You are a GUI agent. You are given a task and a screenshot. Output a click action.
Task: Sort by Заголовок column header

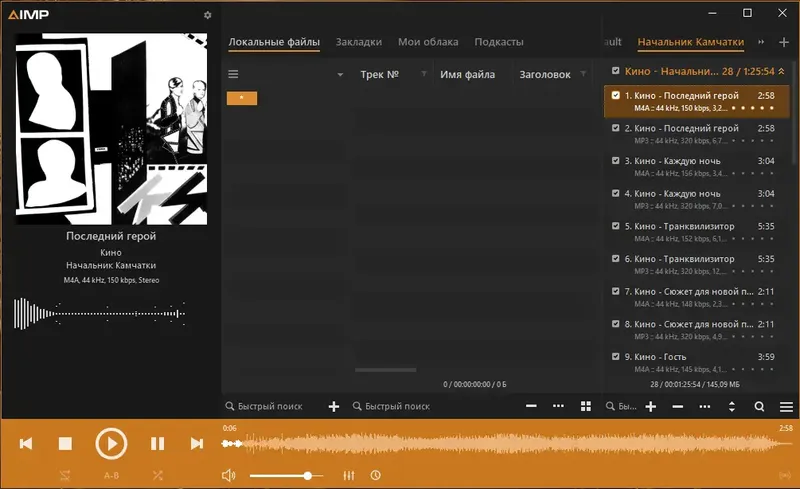tap(545, 75)
